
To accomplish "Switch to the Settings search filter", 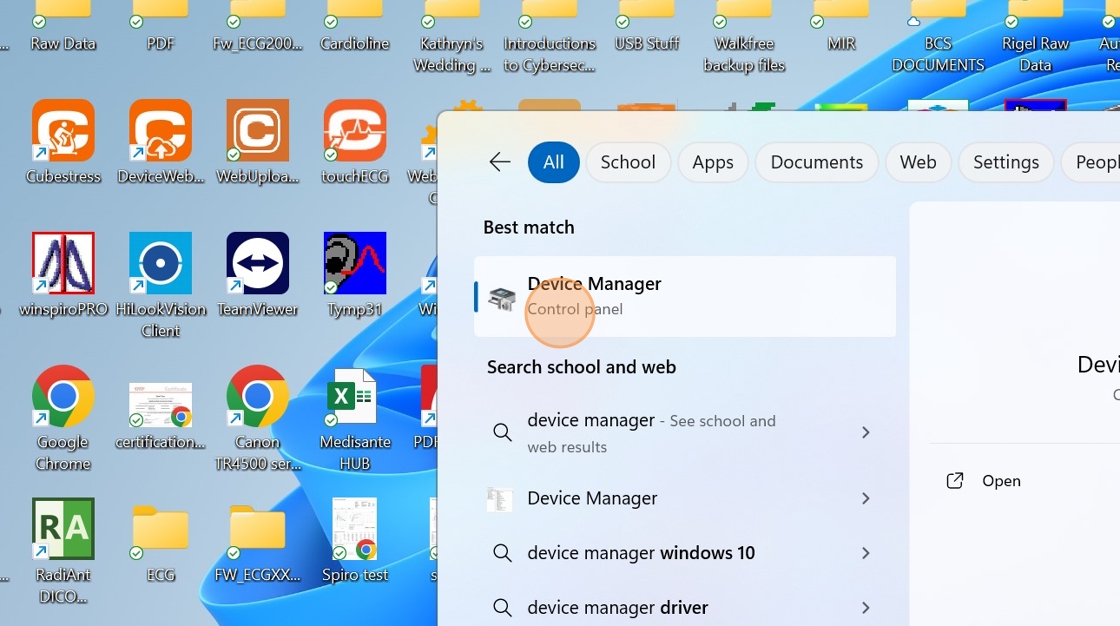I will [x=1006, y=162].
